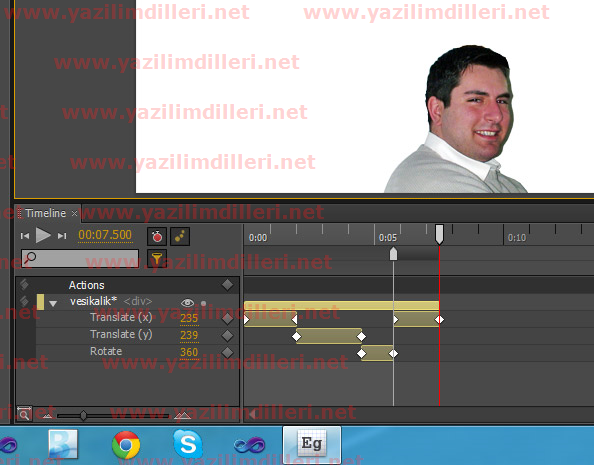Image resolution: width=594 pixels, height=465 pixels.
Task: Click the Zoom Timeline to Fit icon
Action: tap(24, 414)
